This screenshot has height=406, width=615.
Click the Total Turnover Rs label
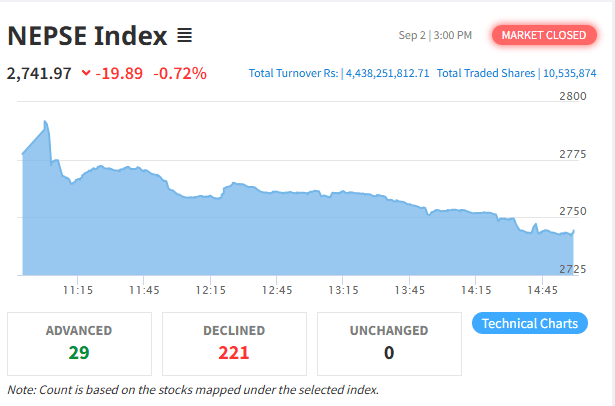pyautogui.click(x=294, y=73)
